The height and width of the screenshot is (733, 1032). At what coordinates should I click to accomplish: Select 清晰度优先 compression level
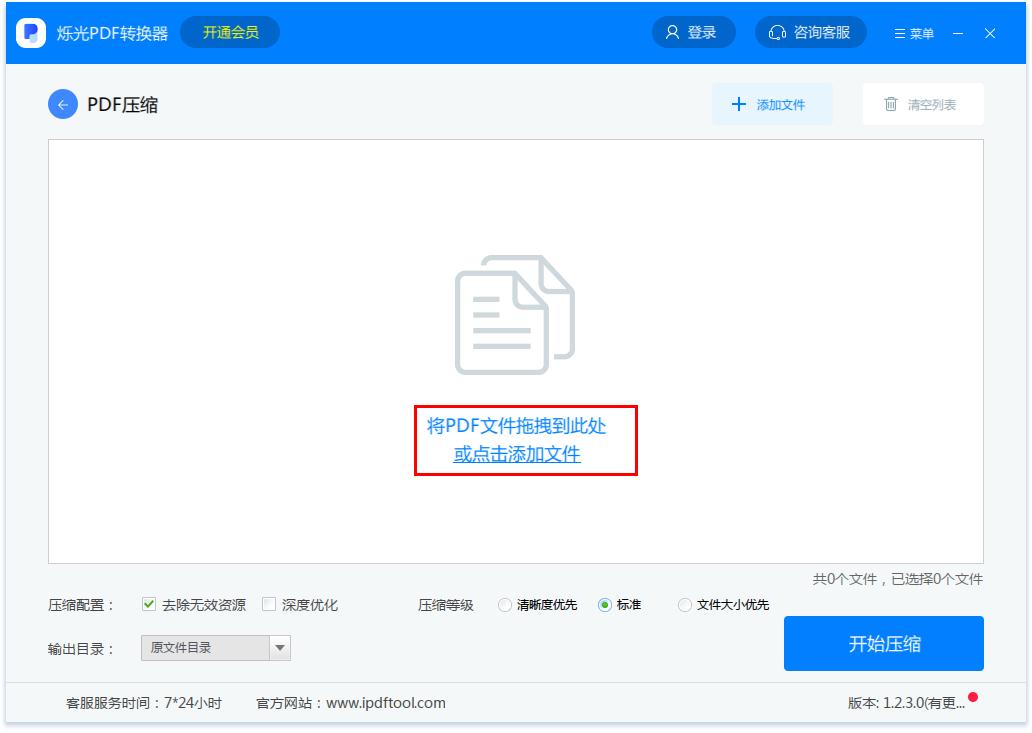505,604
